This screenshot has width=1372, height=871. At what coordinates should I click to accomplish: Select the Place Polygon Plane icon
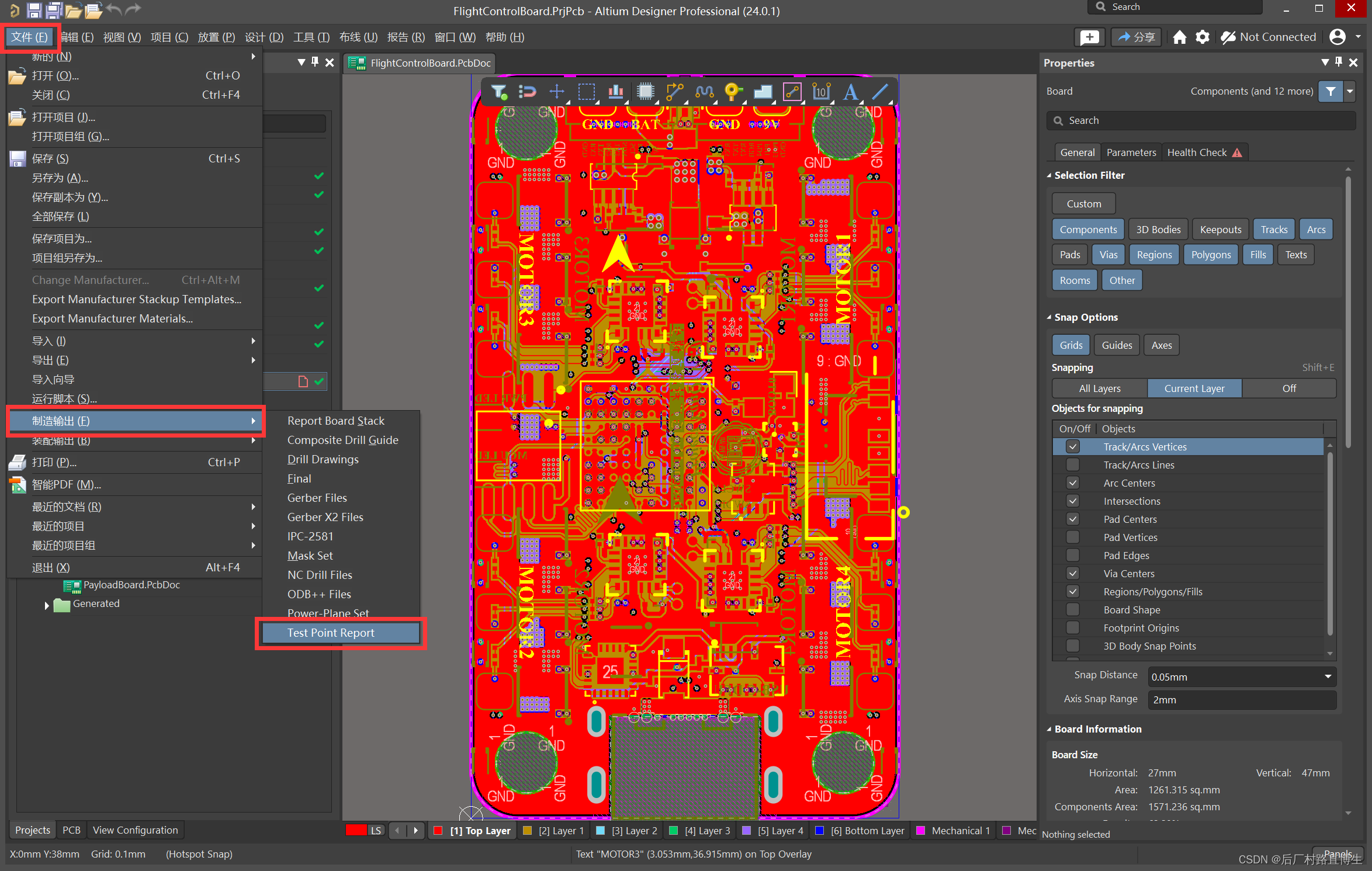[763, 92]
